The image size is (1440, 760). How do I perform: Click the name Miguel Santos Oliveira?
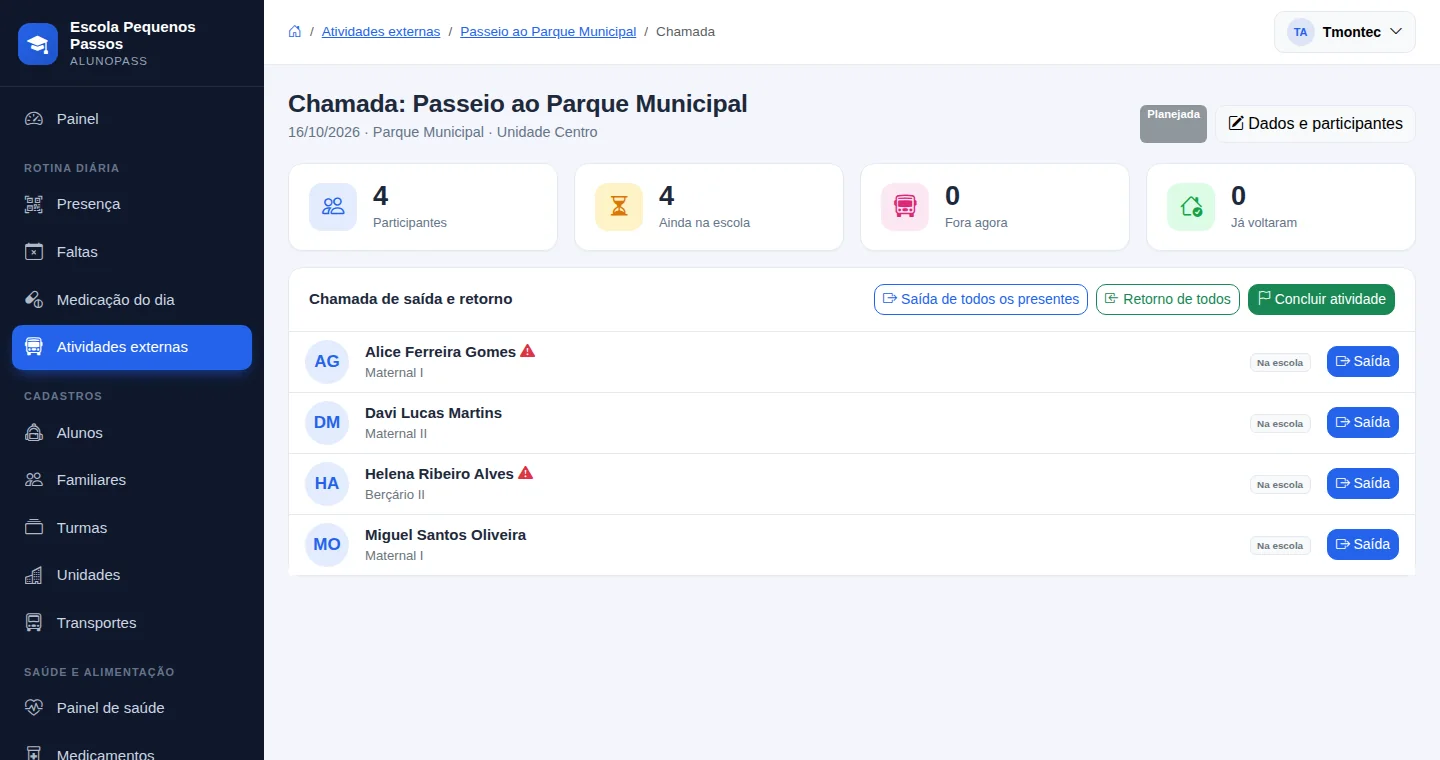445,535
